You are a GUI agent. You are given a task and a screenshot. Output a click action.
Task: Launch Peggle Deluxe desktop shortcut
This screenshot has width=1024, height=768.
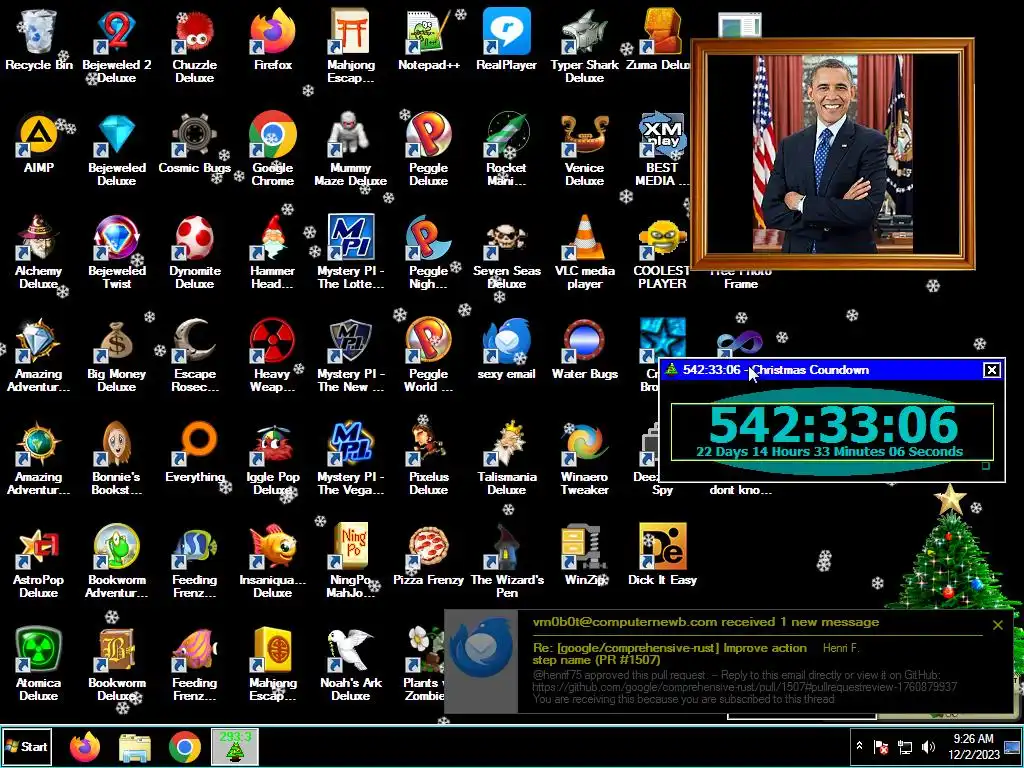click(x=428, y=148)
